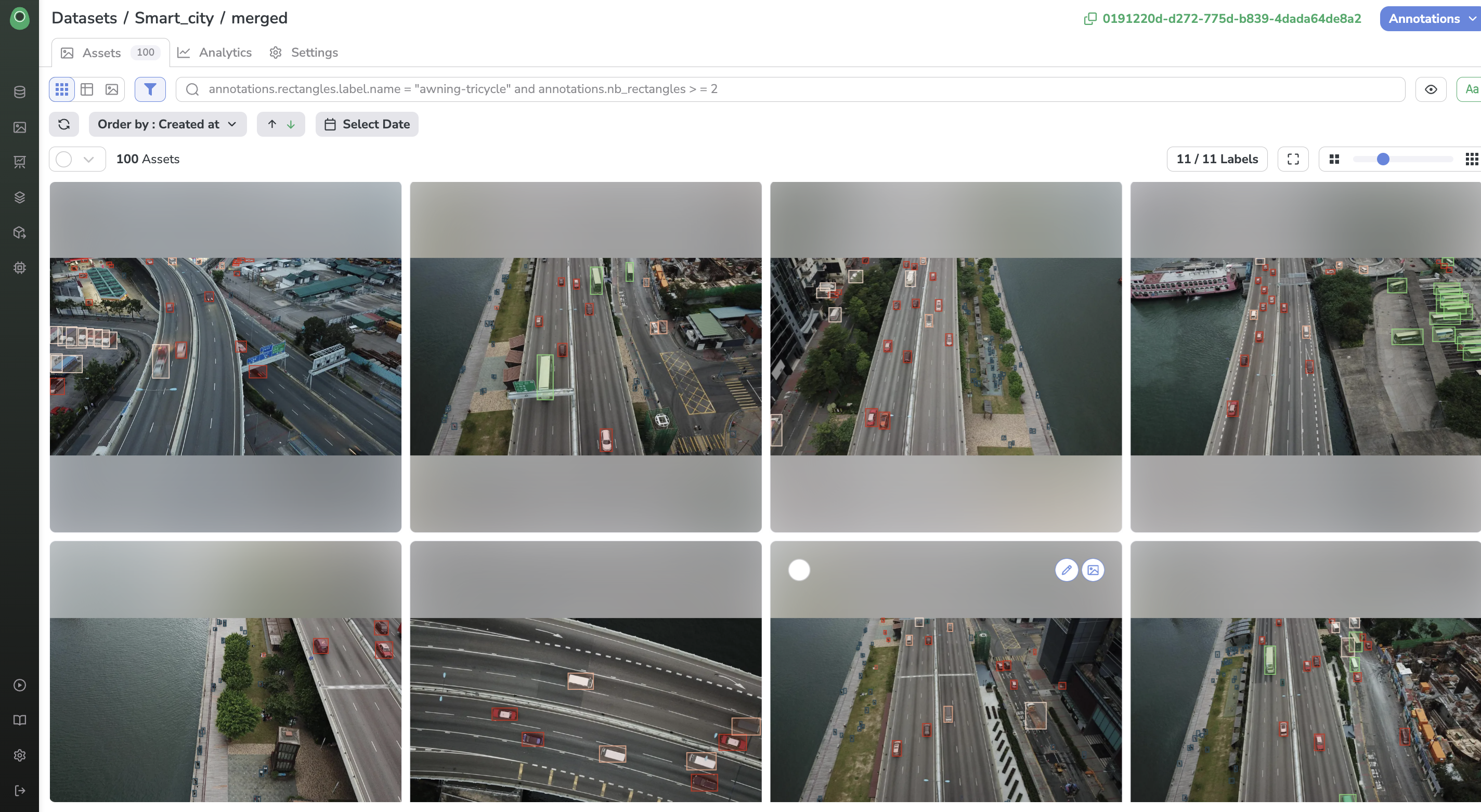This screenshot has height=812, width=1481.
Task: Click the ascending sort arrow
Action: 271,124
